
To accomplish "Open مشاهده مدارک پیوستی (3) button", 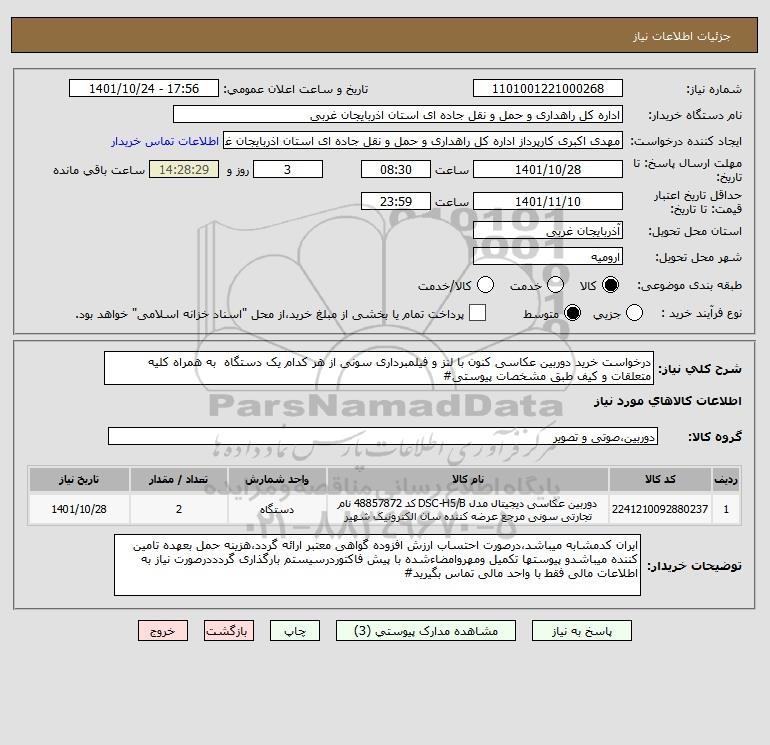I will 426,631.
